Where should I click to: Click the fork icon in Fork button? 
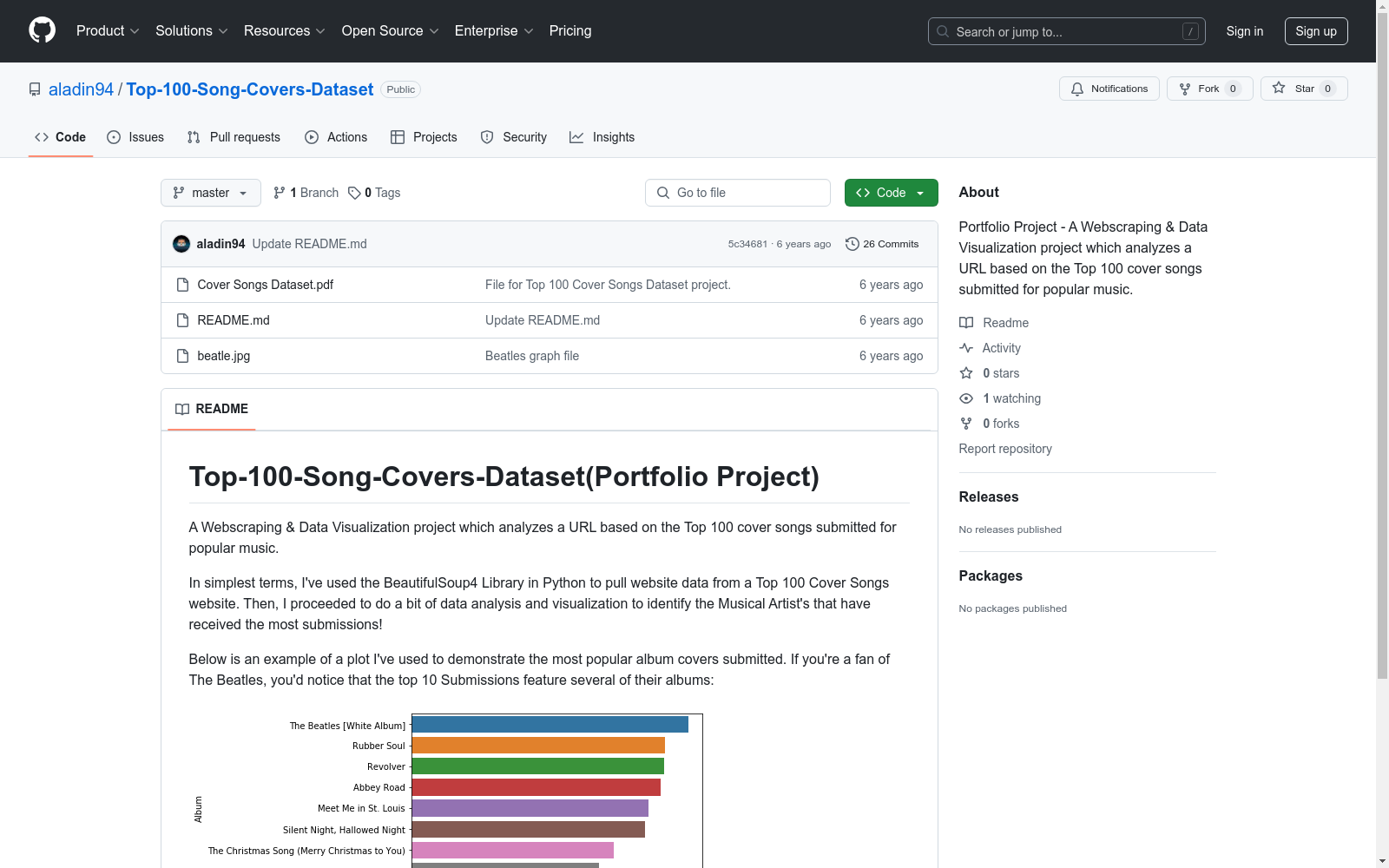point(1185,89)
